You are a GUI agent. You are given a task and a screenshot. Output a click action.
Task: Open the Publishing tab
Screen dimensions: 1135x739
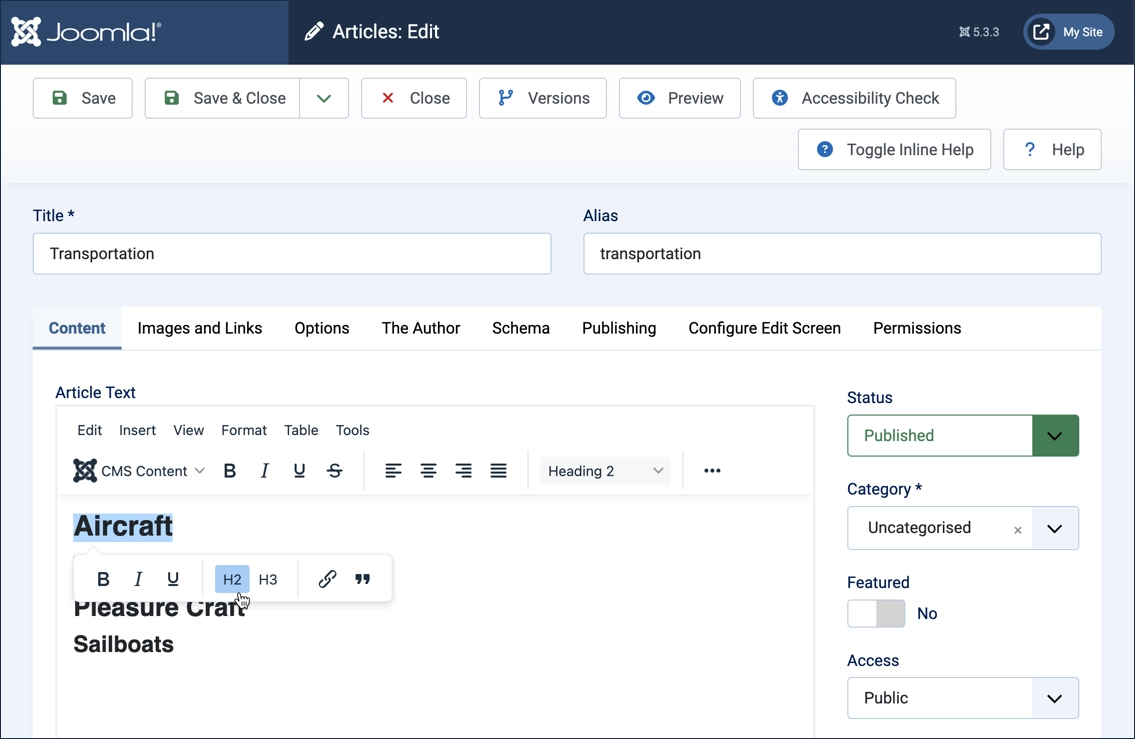coord(618,328)
